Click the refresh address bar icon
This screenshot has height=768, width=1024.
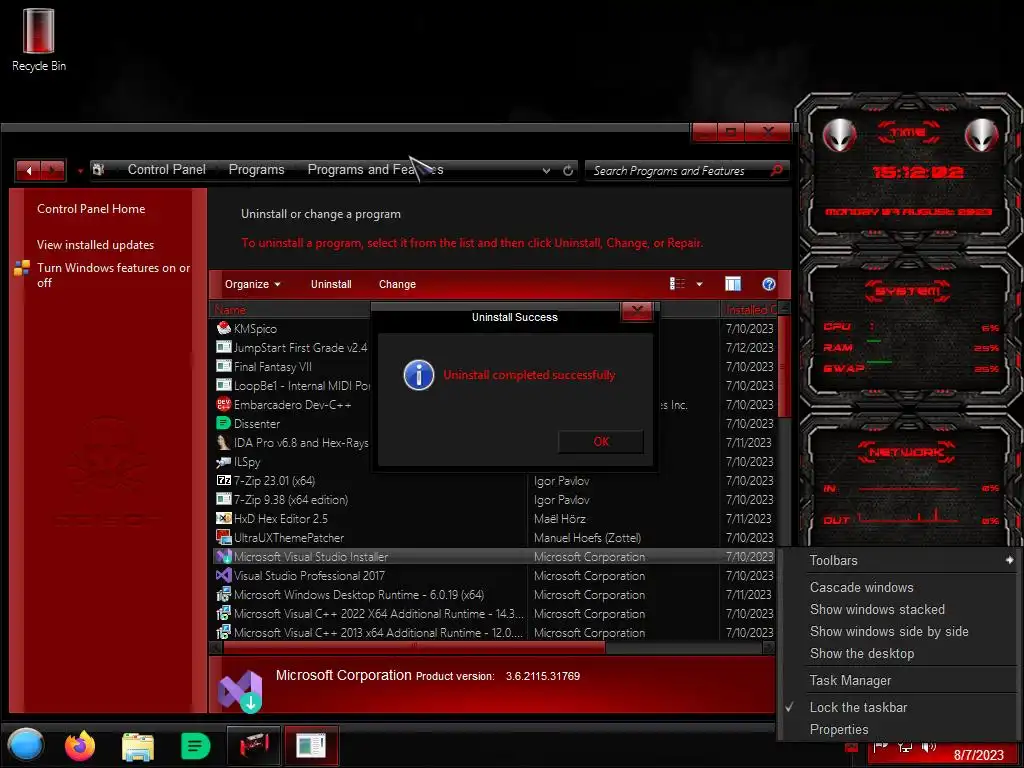pyautogui.click(x=568, y=170)
